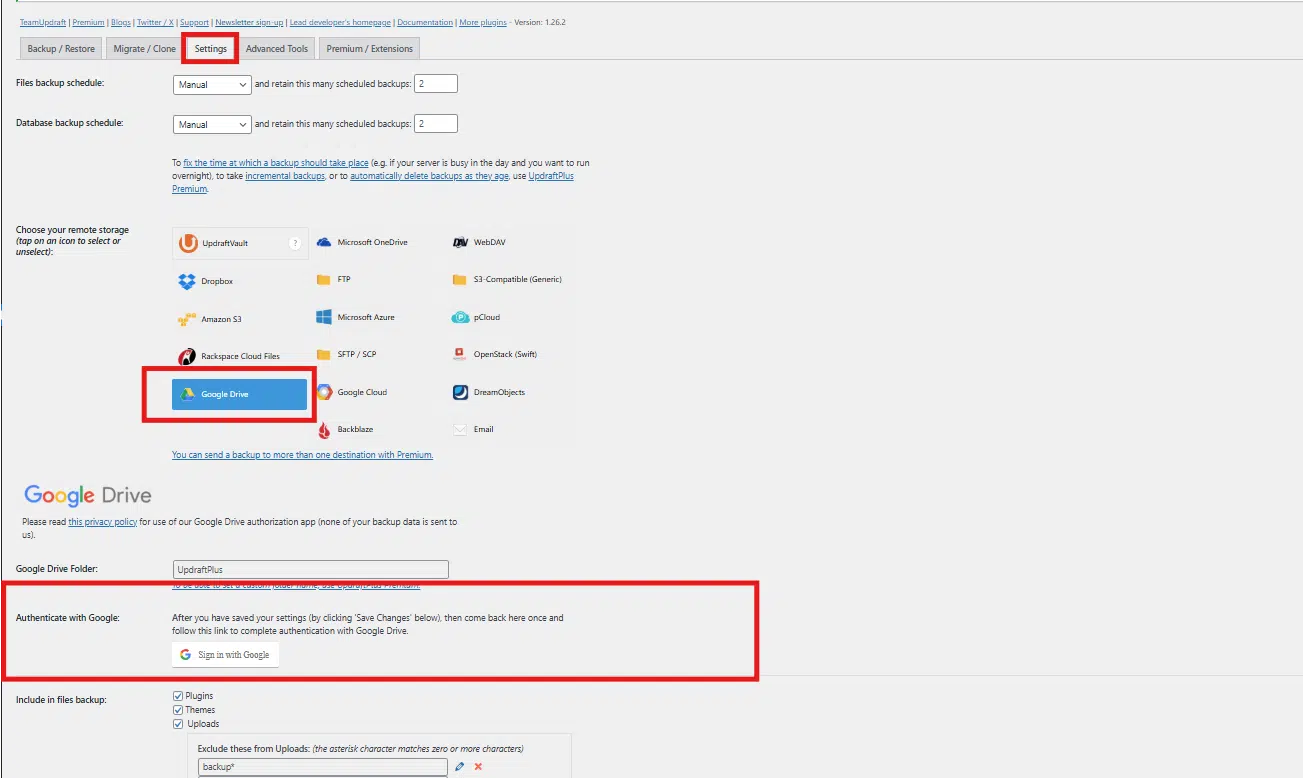The width and height of the screenshot is (1303, 778).
Task: Unselect the highlighted Google Drive storage
Action: 240,394
